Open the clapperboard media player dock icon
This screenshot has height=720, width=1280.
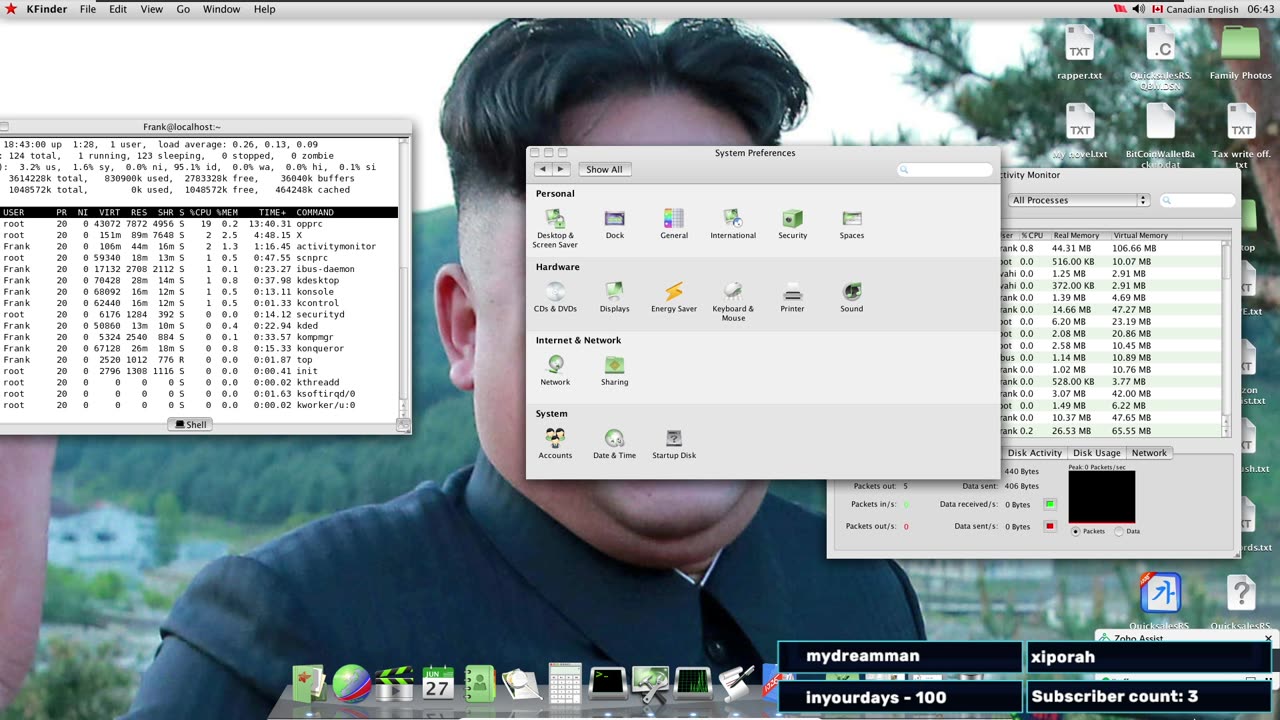[x=394, y=685]
